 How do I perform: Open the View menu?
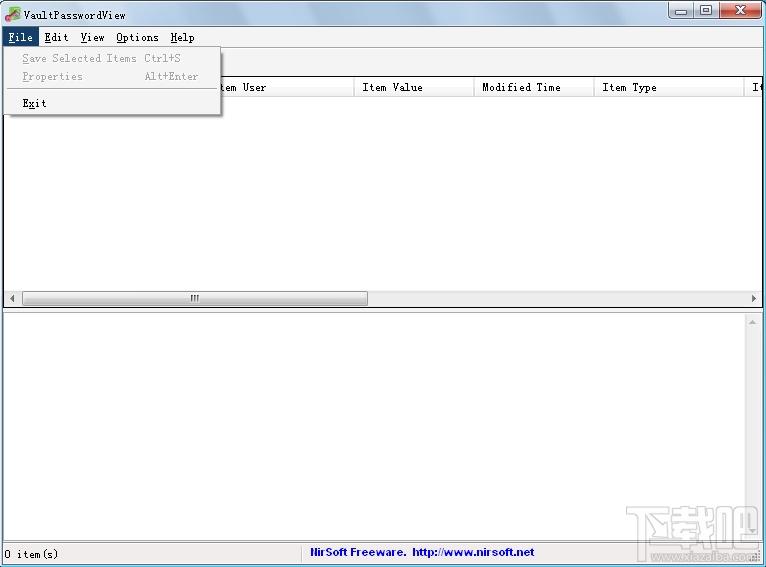92,38
